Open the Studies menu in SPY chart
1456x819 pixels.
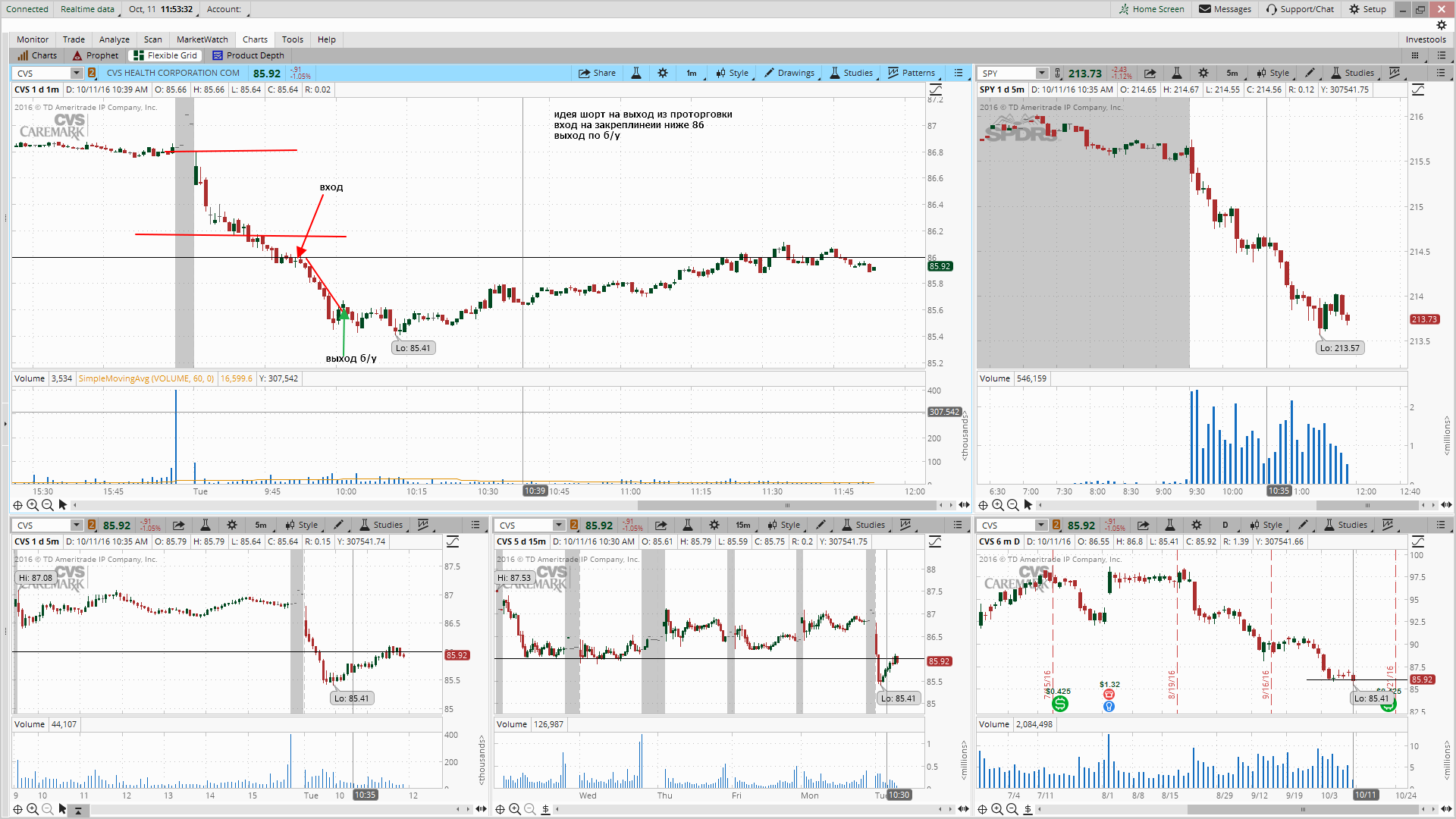[1353, 73]
